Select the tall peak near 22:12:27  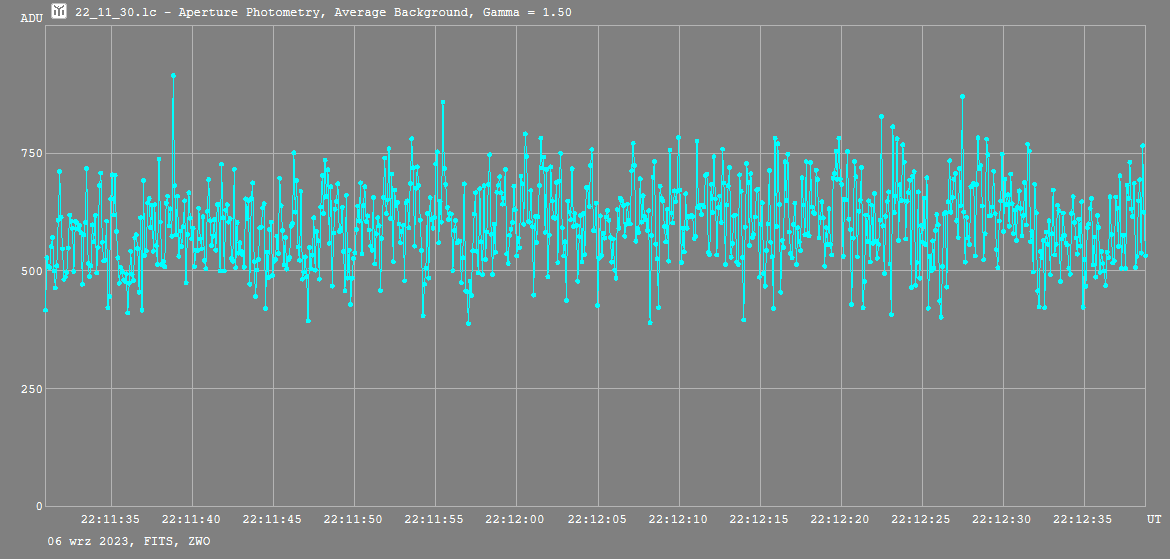pos(962,96)
